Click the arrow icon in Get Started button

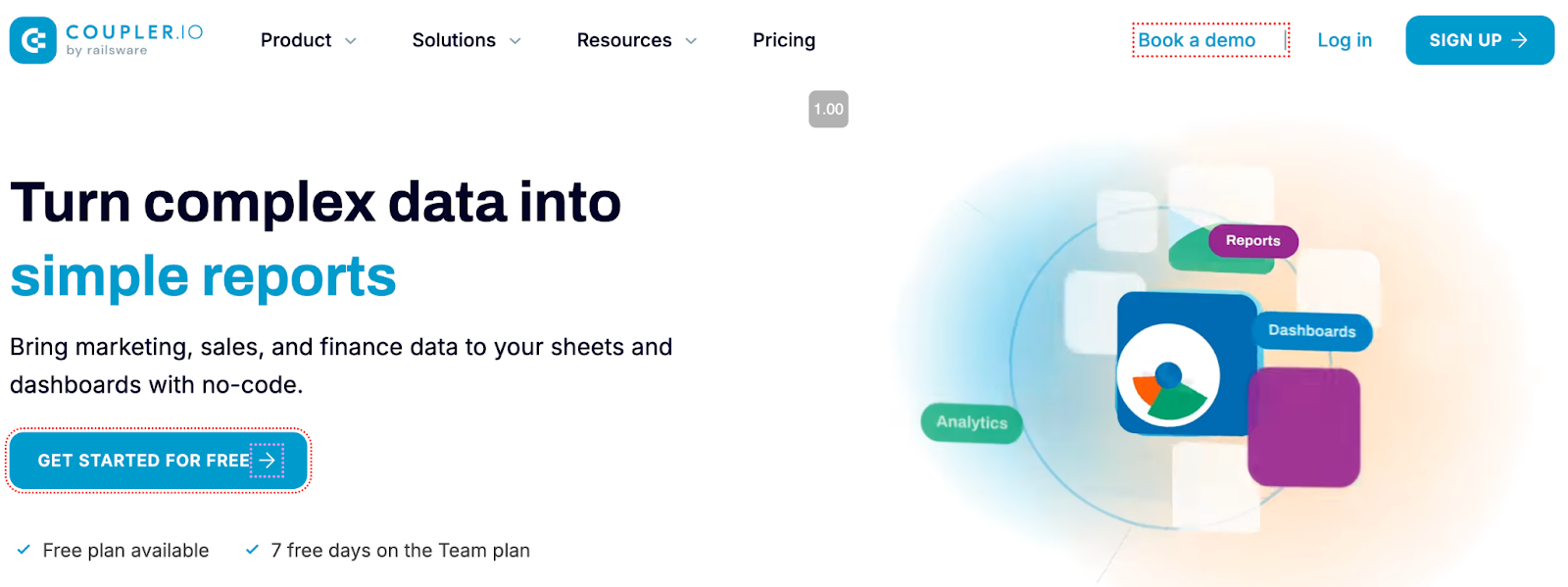(267, 460)
